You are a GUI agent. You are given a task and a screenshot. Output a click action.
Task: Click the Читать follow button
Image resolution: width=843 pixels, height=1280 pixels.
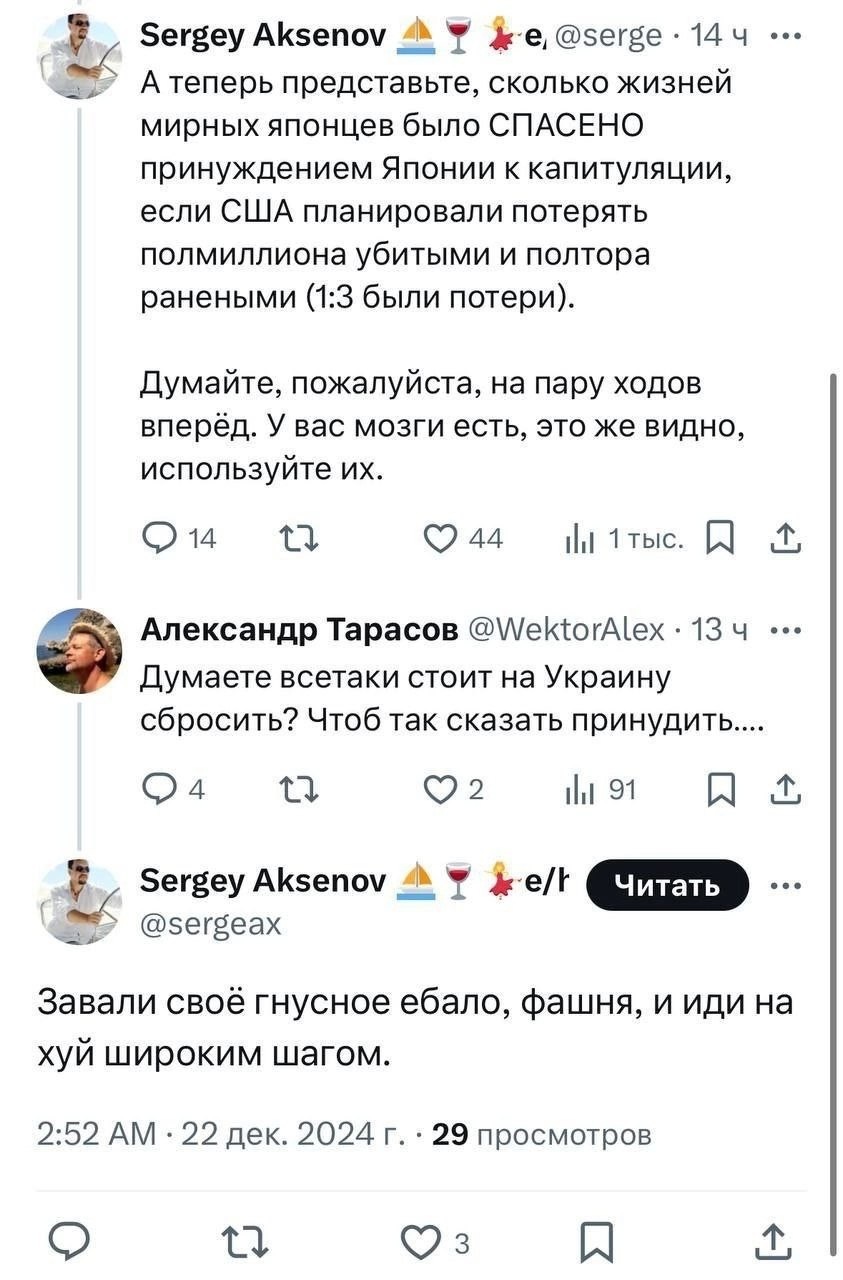point(666,885)
